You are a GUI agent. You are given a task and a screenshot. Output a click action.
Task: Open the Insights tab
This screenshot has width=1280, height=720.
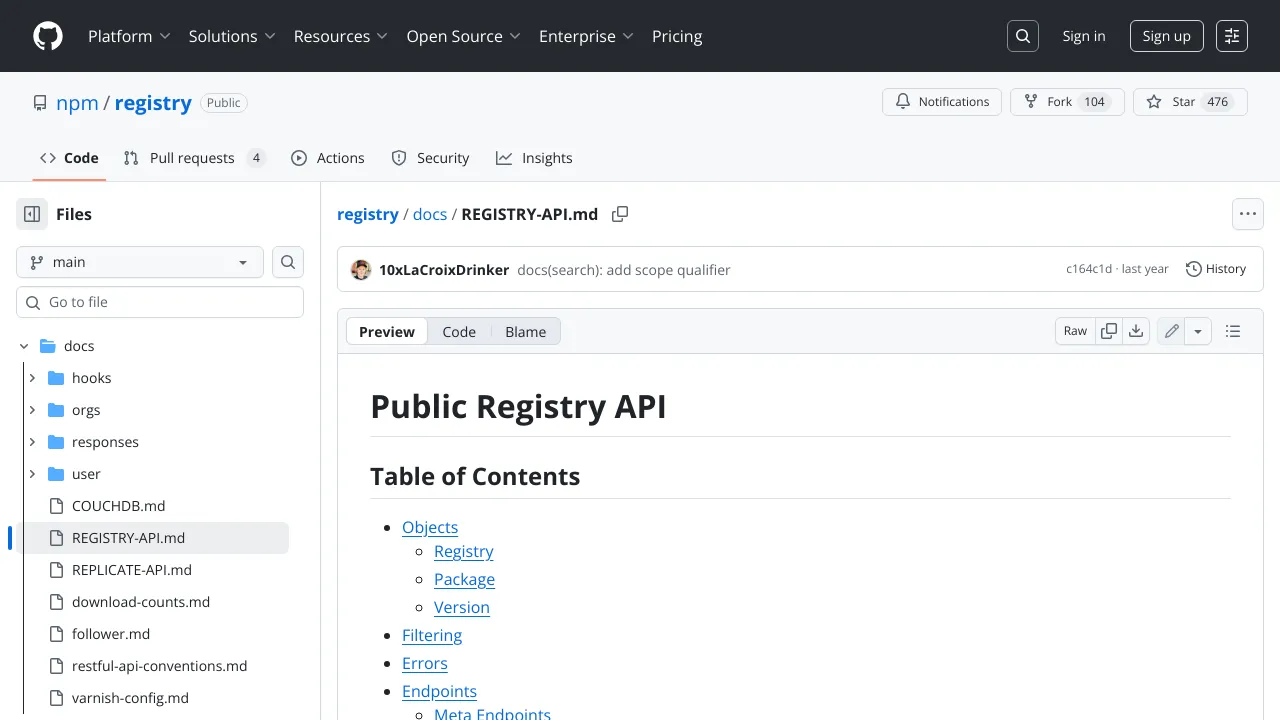pyautogui.click(x=534, y=158)
